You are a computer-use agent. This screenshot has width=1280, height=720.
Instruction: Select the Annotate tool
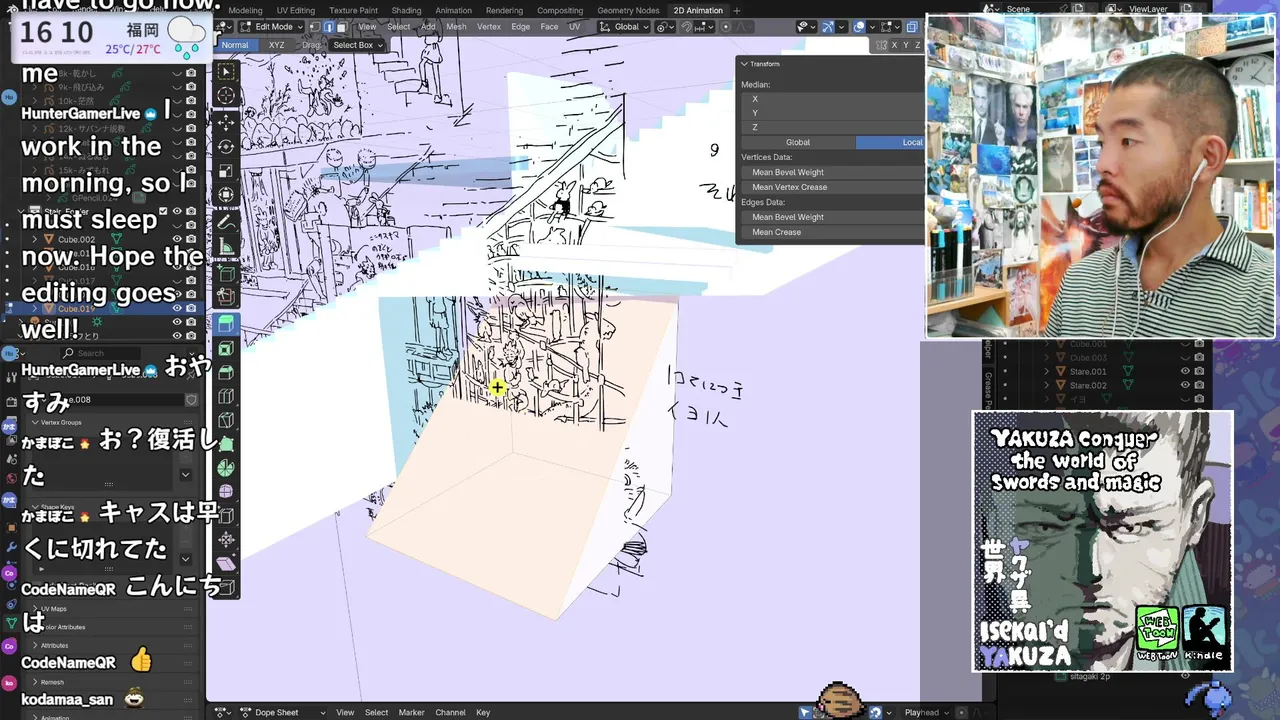tap(227, 222)
